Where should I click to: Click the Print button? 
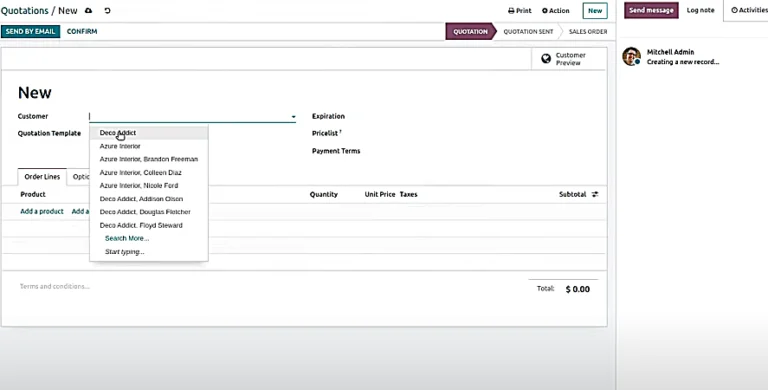[520, 10]
